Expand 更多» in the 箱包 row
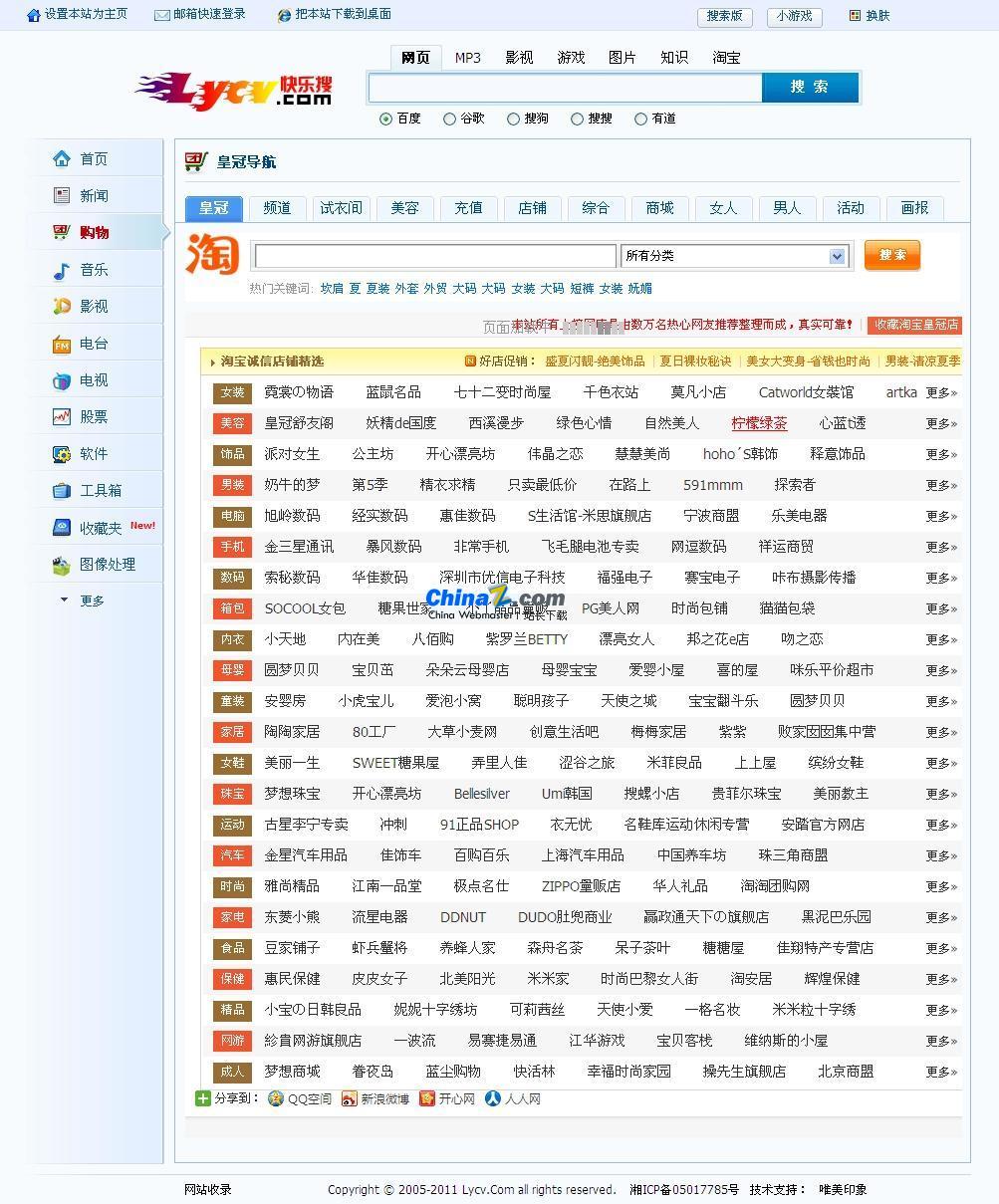 [x=941, y=608]
